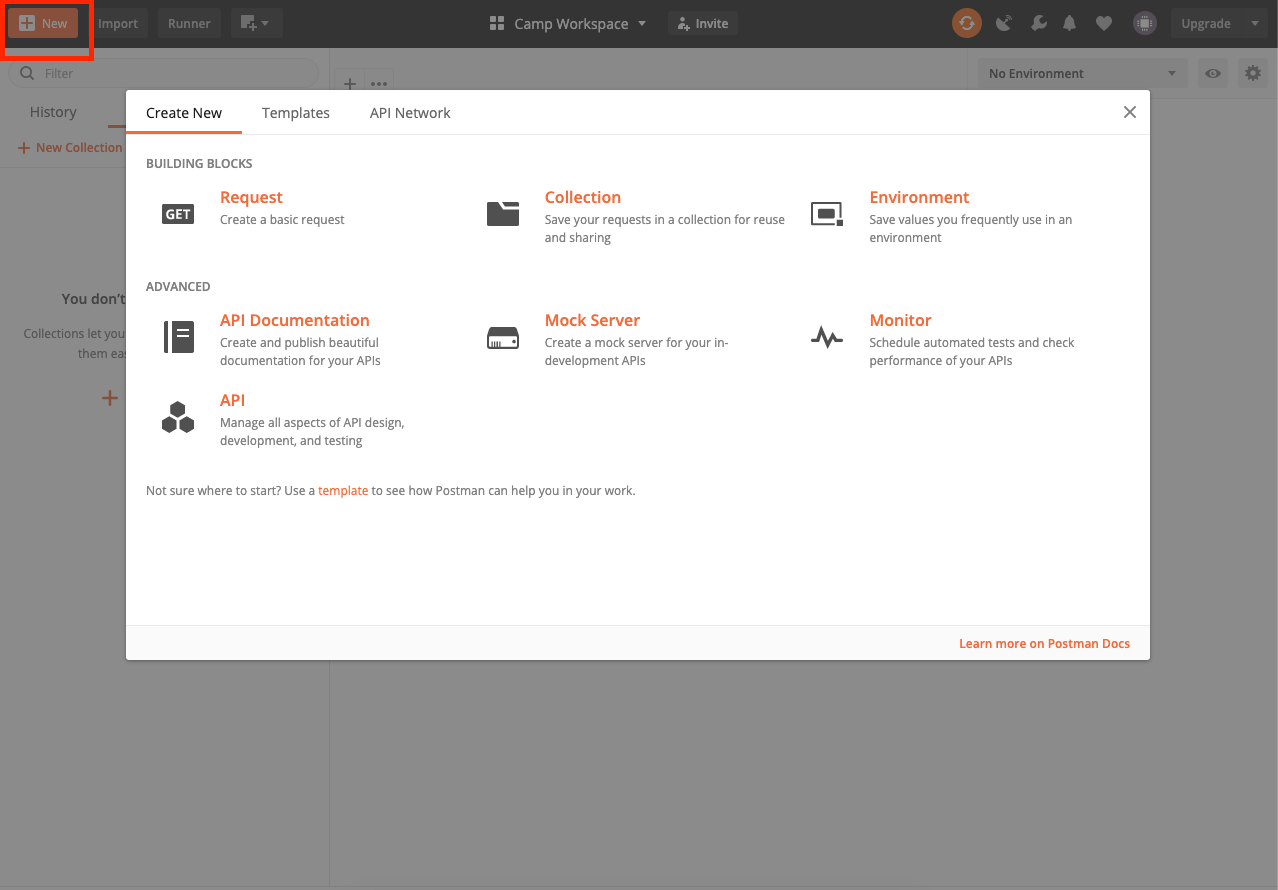Click the Collection title link

point(583,197)
